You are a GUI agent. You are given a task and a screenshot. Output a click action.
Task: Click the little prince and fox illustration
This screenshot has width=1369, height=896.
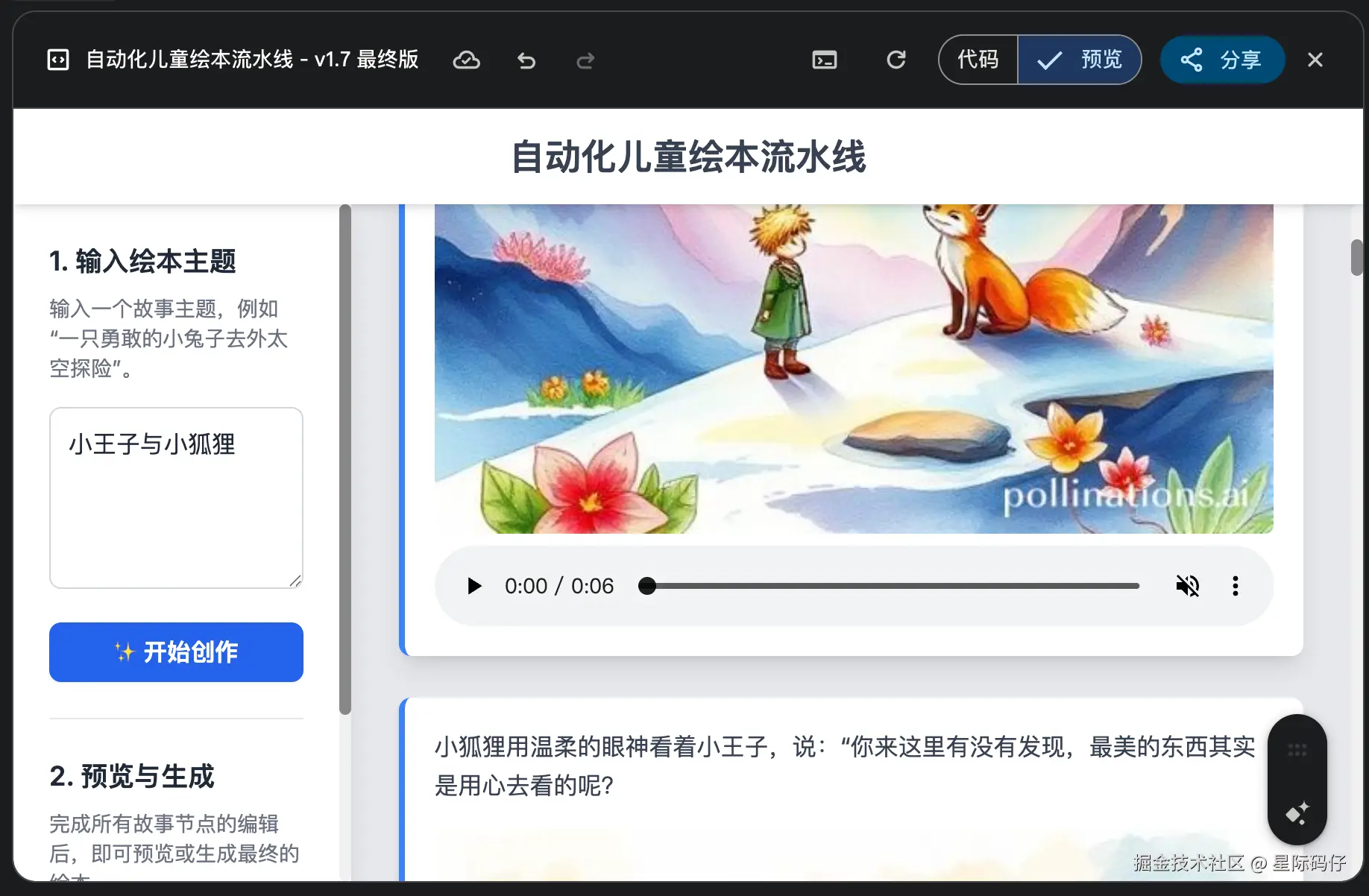pyautogui.click(x=854, y=369)
